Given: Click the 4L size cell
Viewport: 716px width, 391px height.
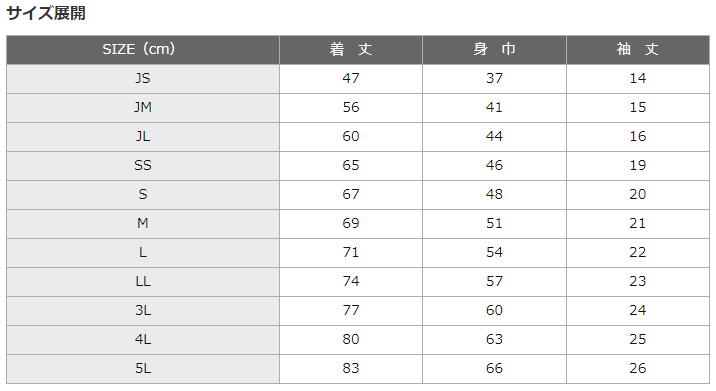Looking at the screenshot, I should (x=143, y=340).
